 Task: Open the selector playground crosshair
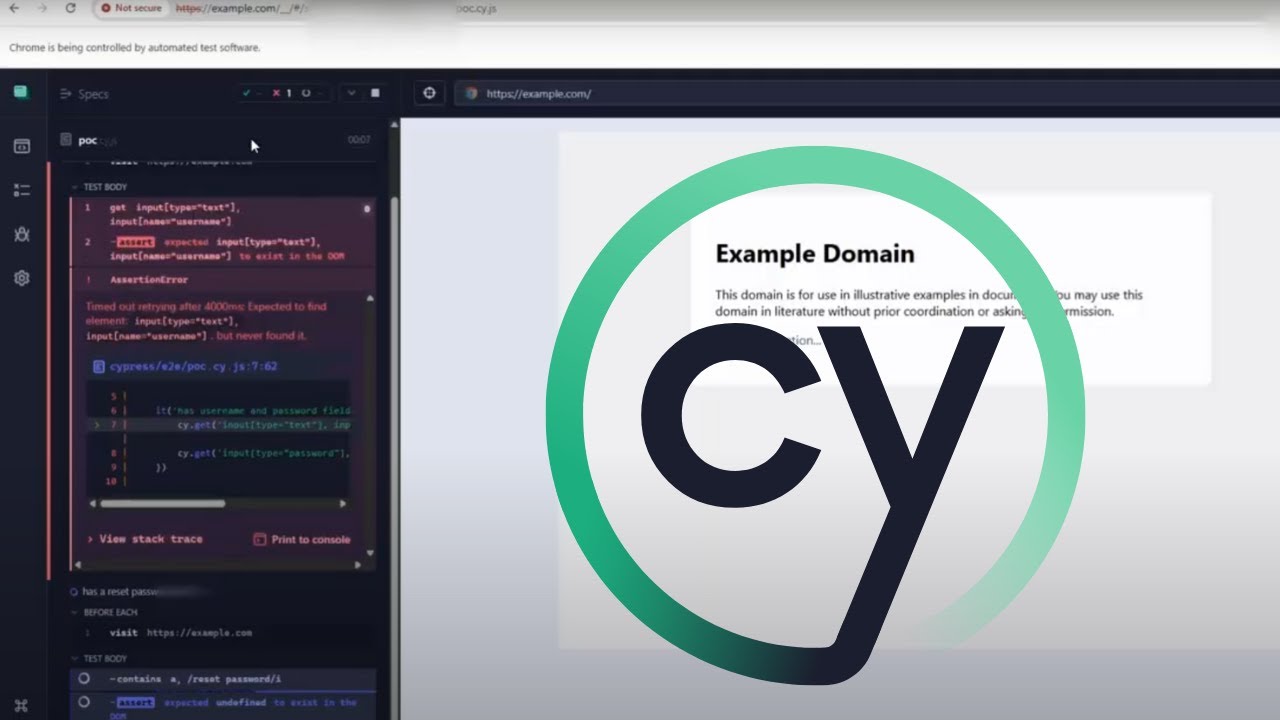click(430, 93)
